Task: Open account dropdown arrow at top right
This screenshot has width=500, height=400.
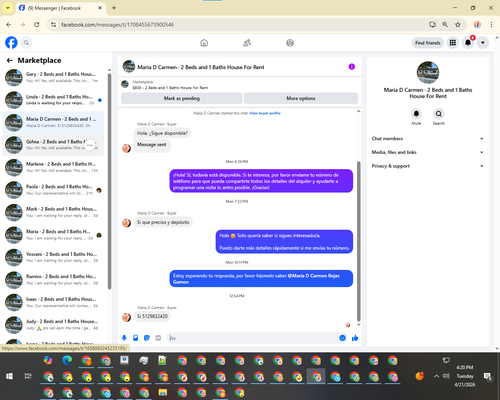Action: (483, 43)
